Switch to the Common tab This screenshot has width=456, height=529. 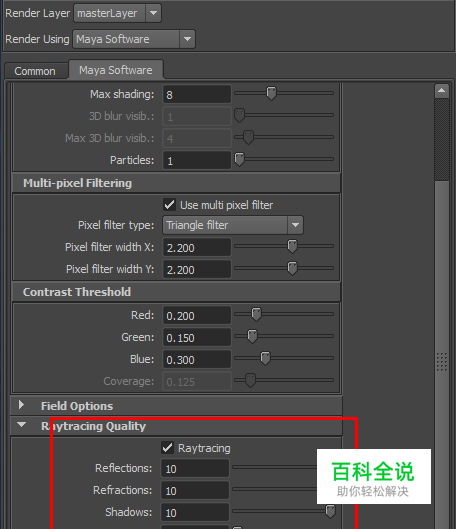tap(35, 71)
